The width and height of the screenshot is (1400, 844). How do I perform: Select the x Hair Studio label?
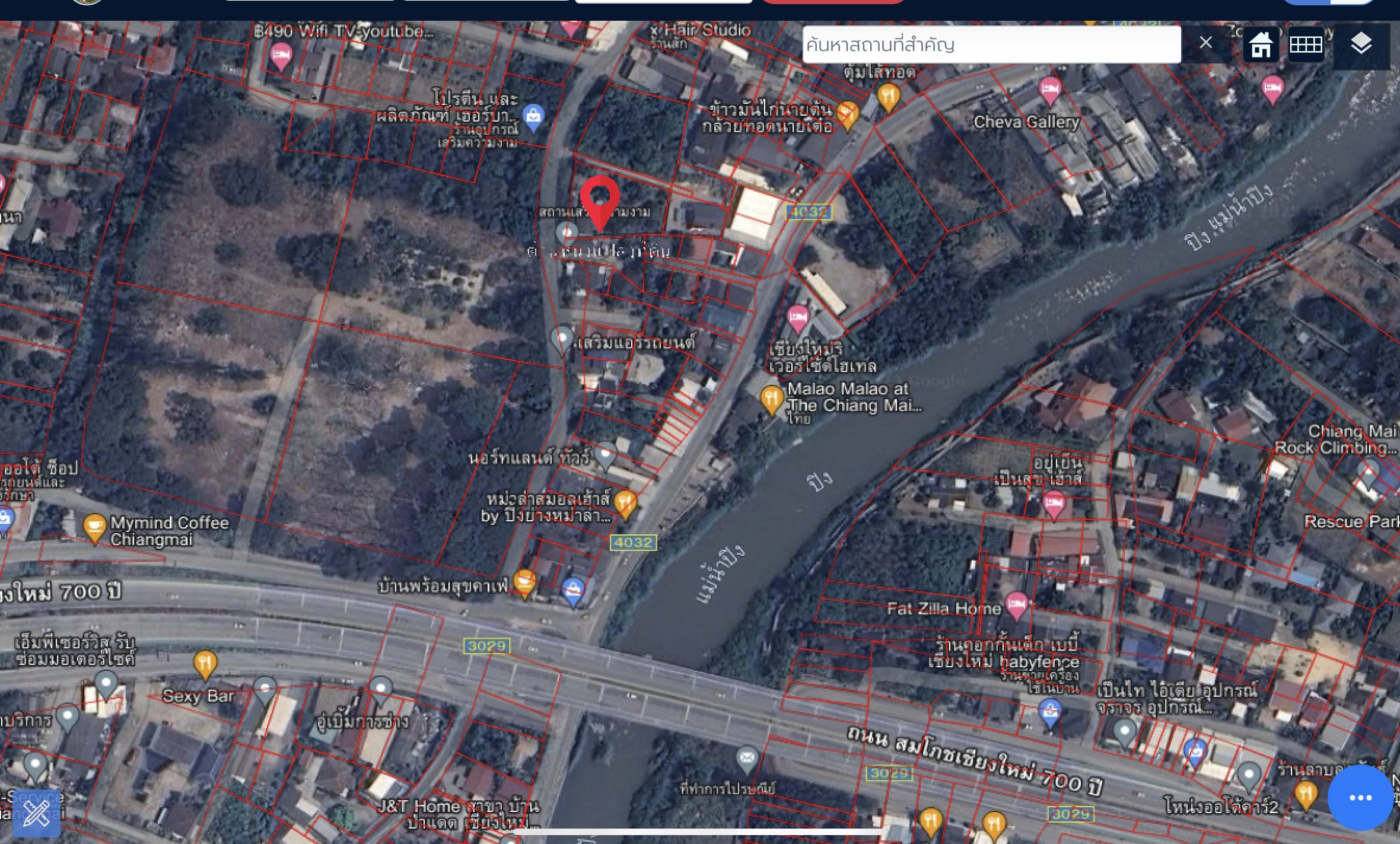coord(701,30)
